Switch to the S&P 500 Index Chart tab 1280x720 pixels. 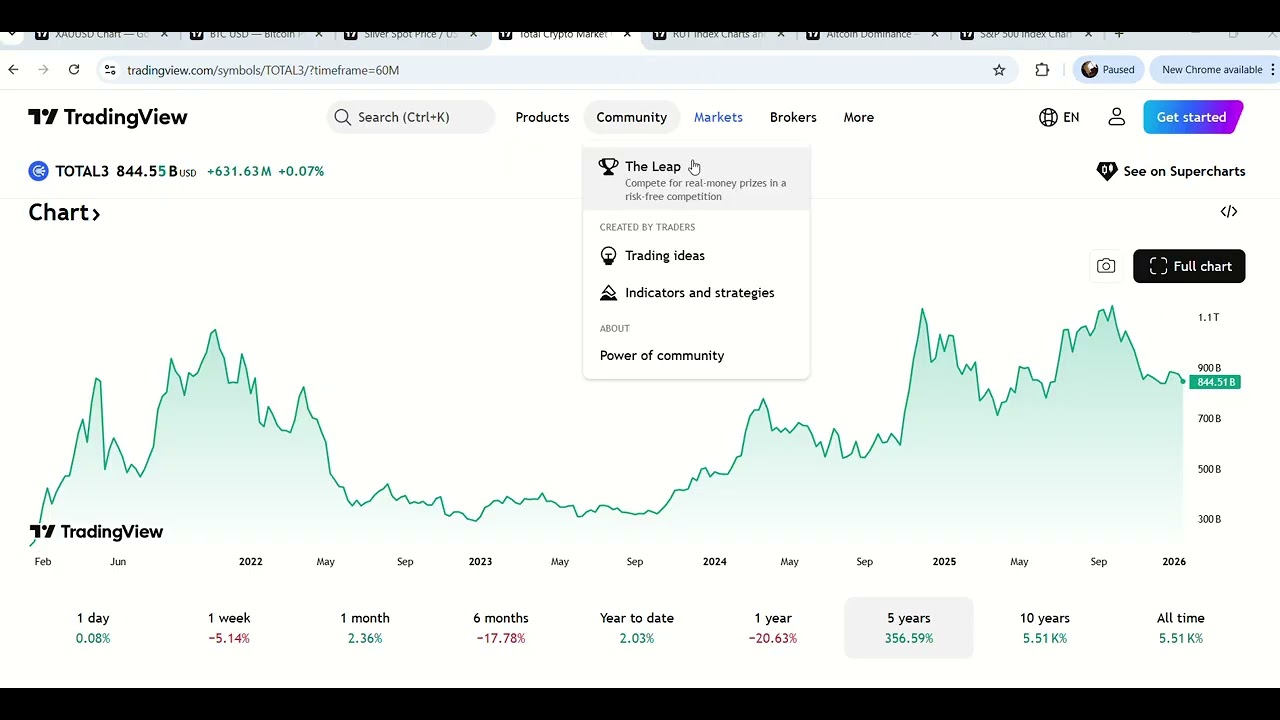(x=1024, y=34)
